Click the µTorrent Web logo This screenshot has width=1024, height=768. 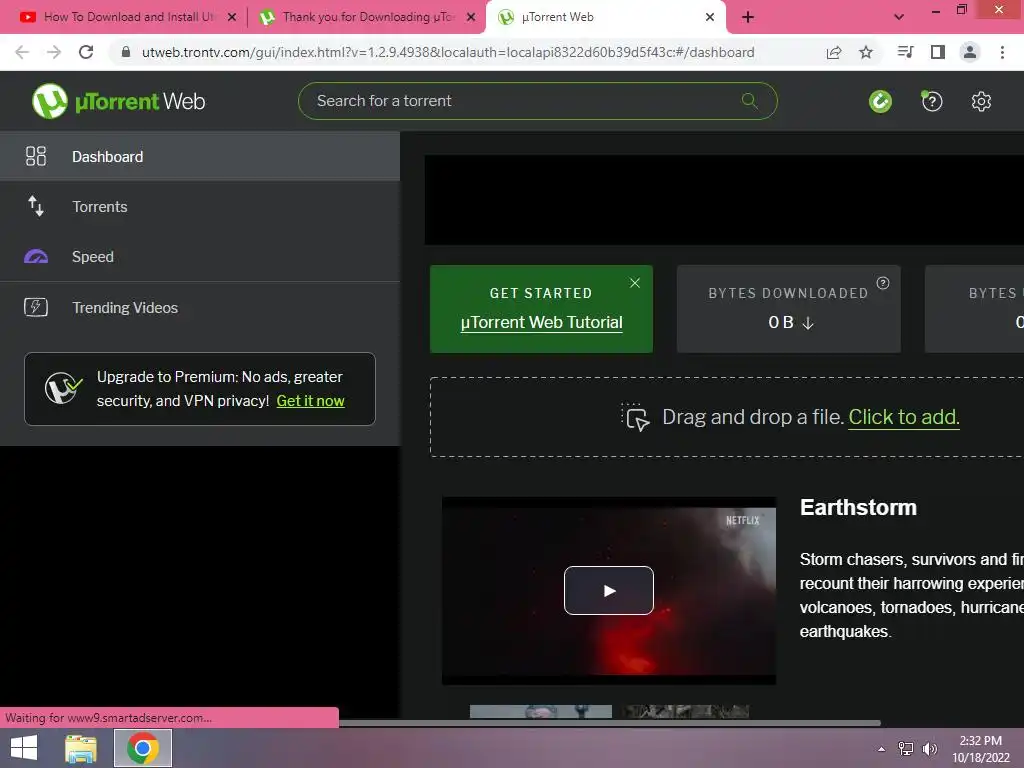118,101
